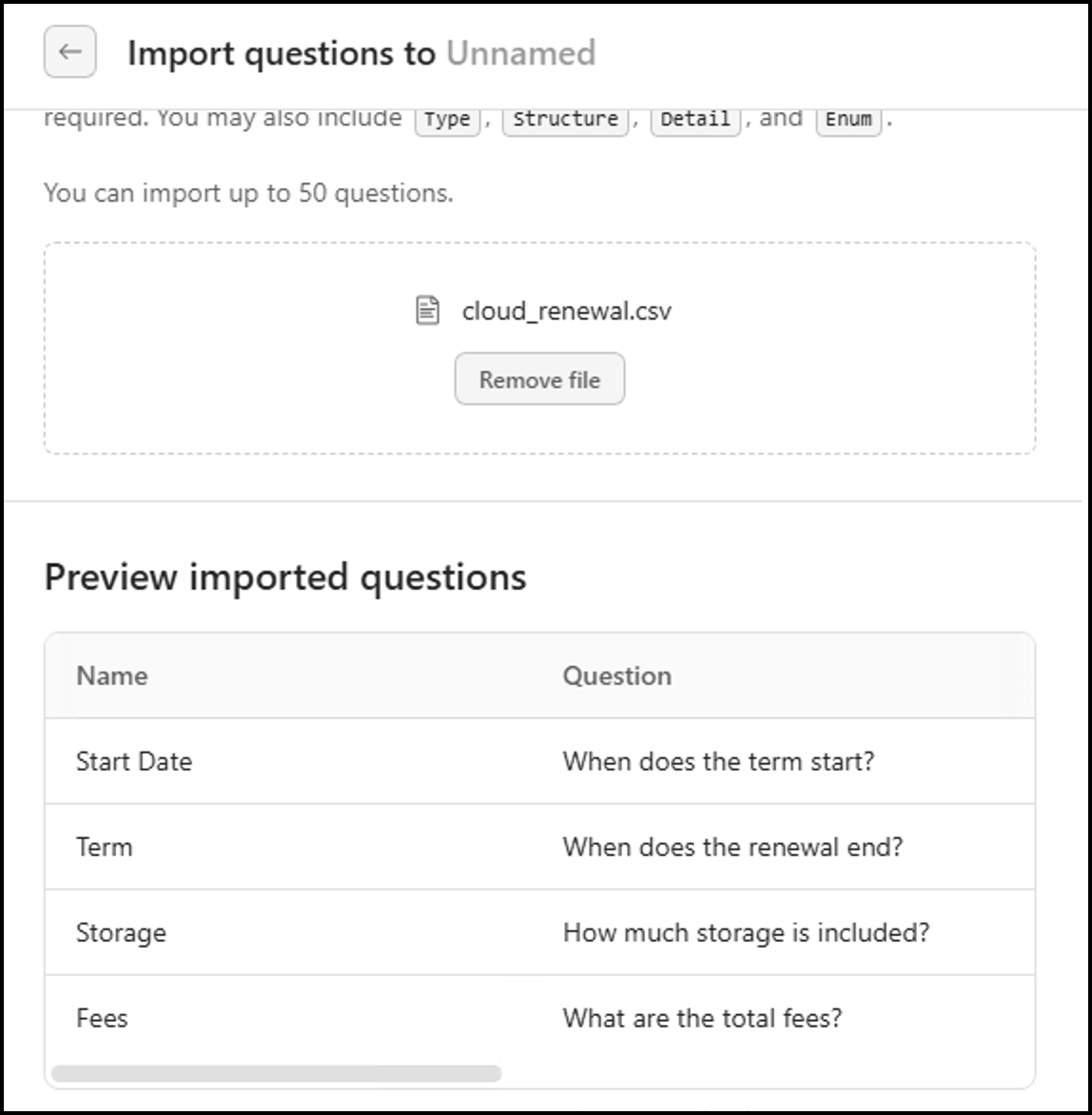Screen dimensions: 1092x1115
Task: Click "What are the total fees?" cell
Action: [702, 1018]
